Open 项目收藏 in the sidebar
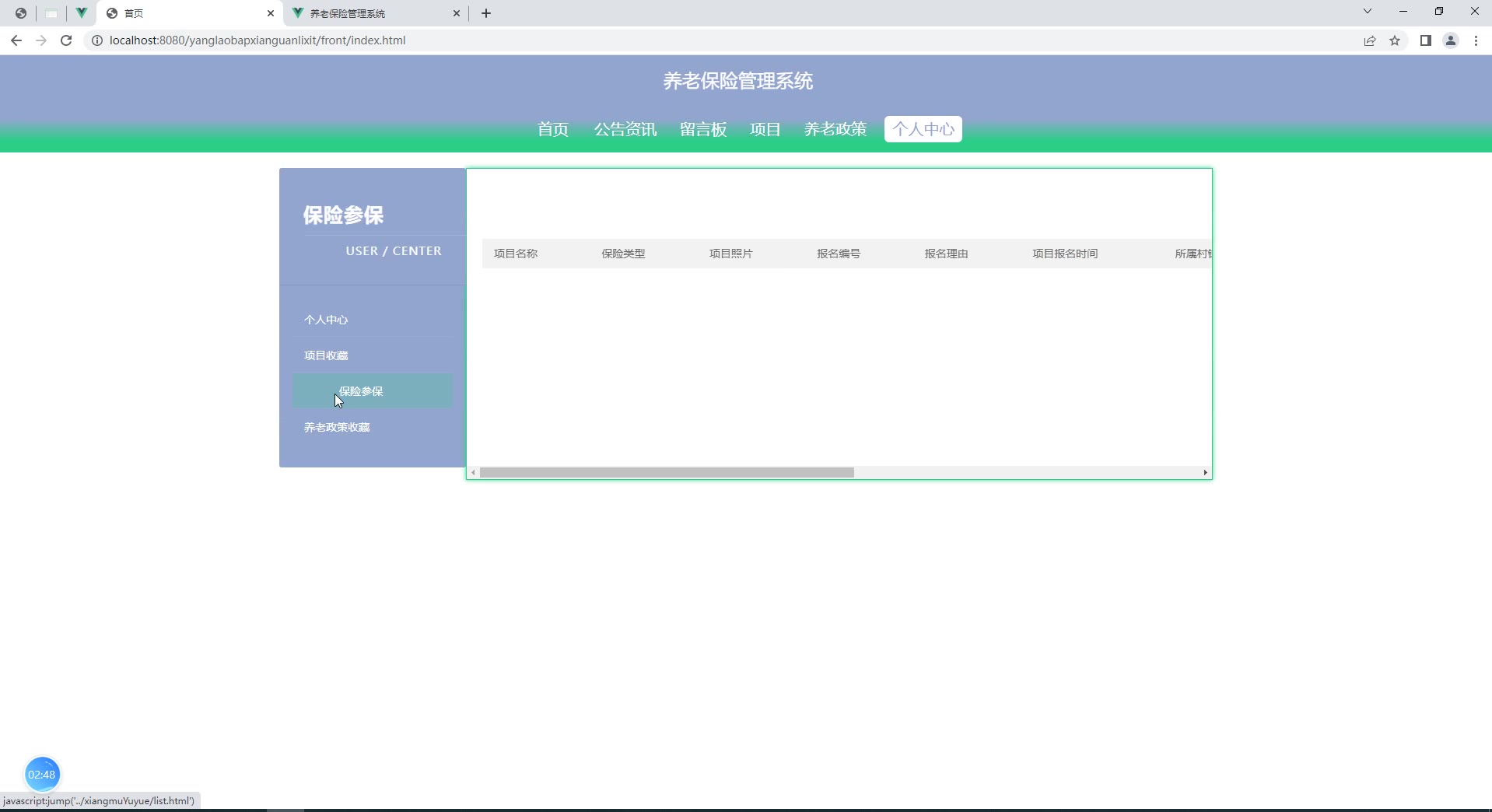 (x=326, y=355)
